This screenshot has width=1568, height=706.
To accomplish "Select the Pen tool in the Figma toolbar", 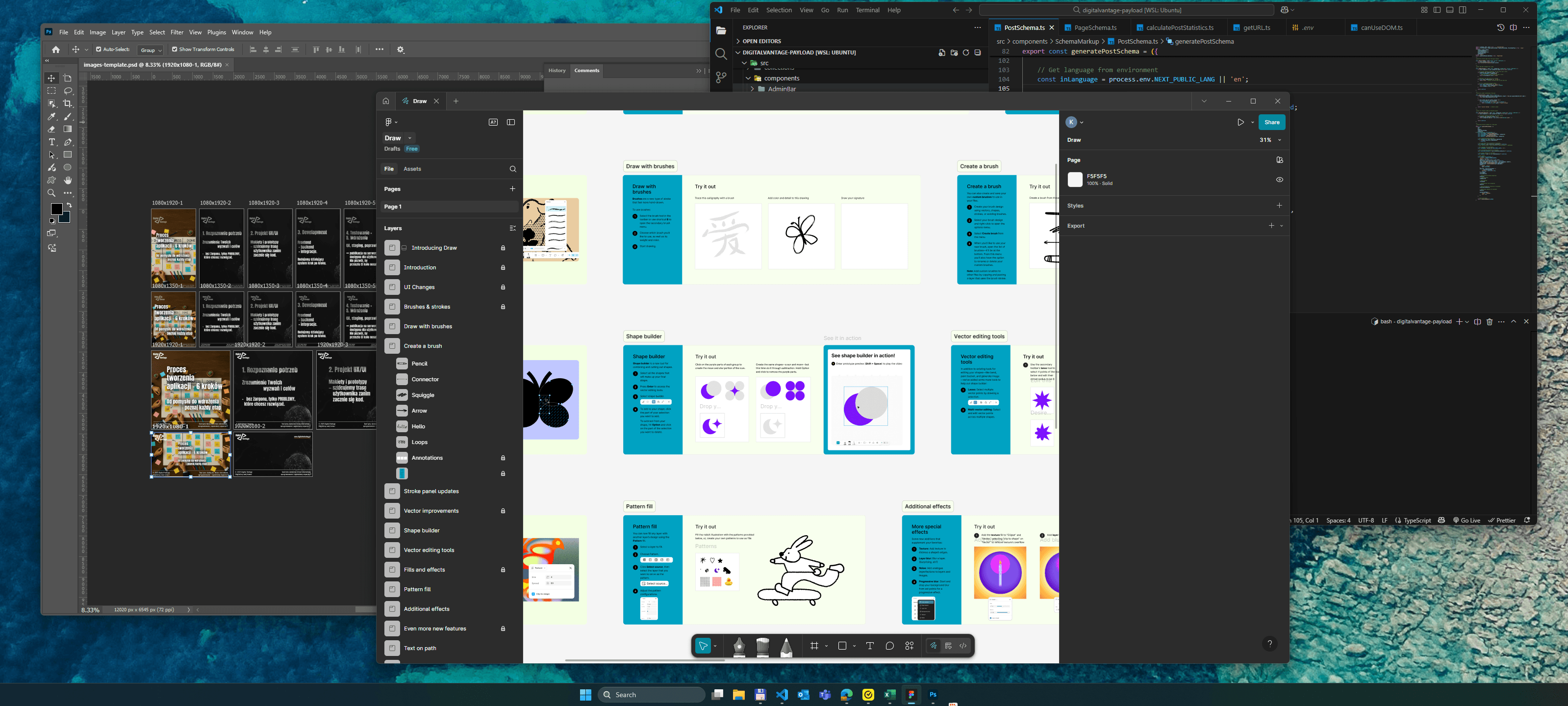I will [740, 647].
